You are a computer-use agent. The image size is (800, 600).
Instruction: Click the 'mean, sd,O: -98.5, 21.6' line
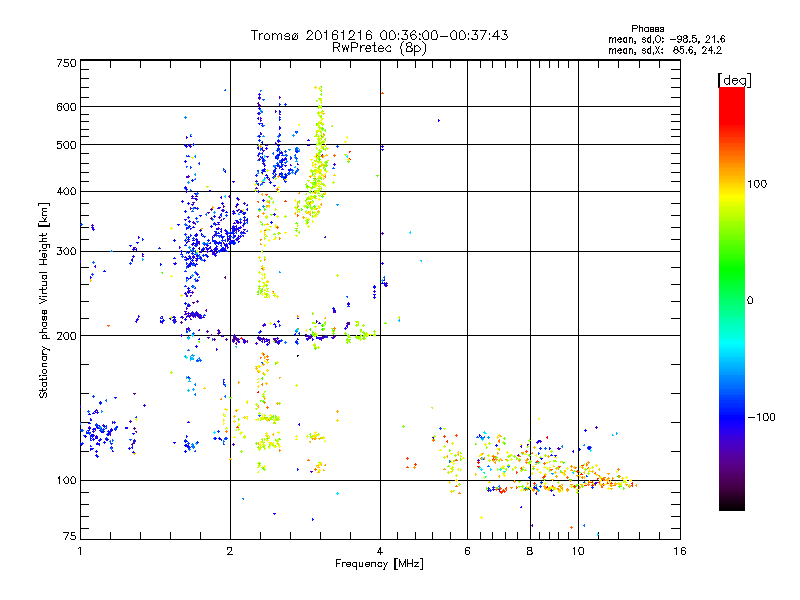(x=666, y=39)
